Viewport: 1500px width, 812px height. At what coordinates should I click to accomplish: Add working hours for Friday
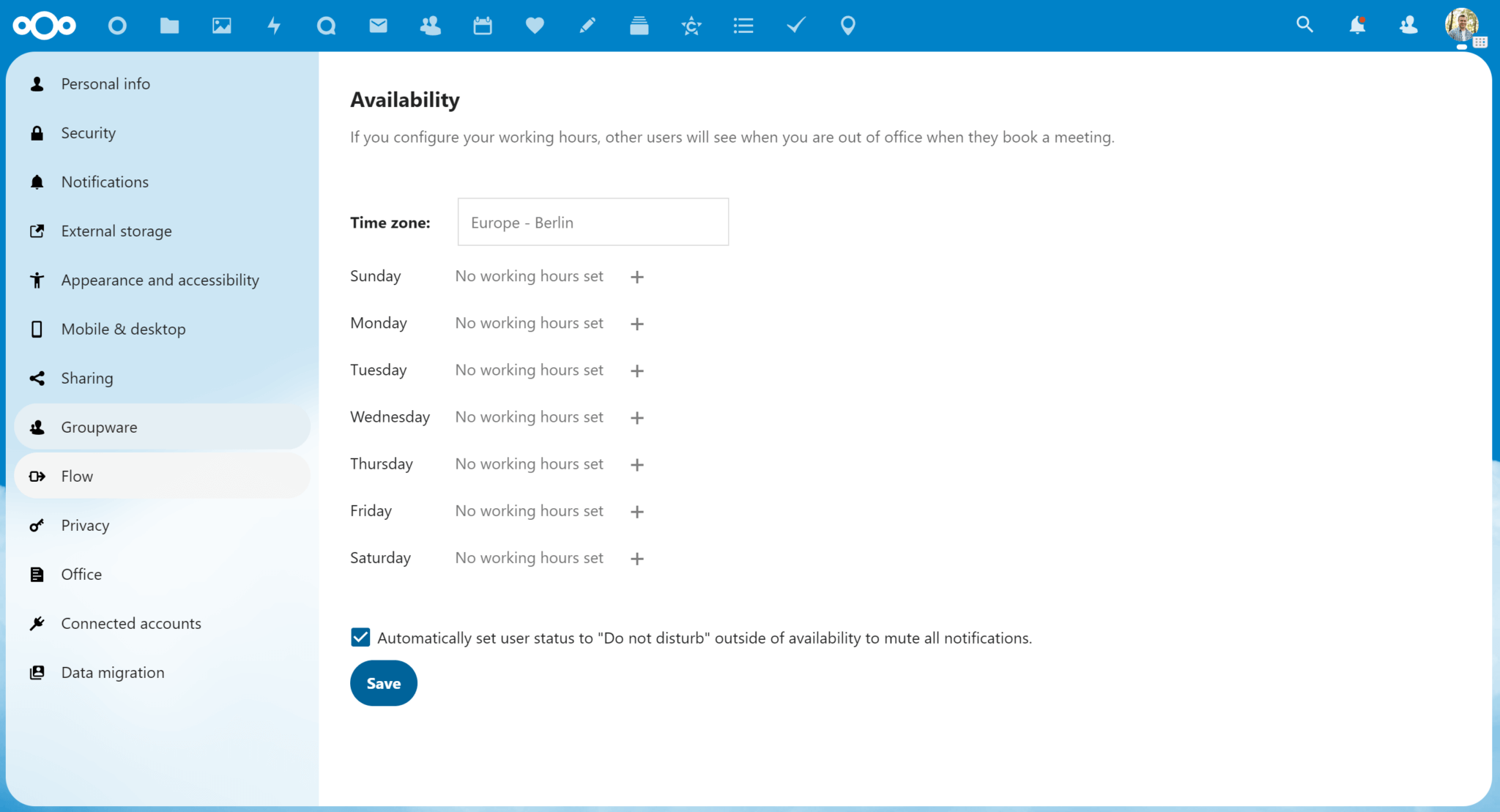pyautogui.click(x=636, y=511)
